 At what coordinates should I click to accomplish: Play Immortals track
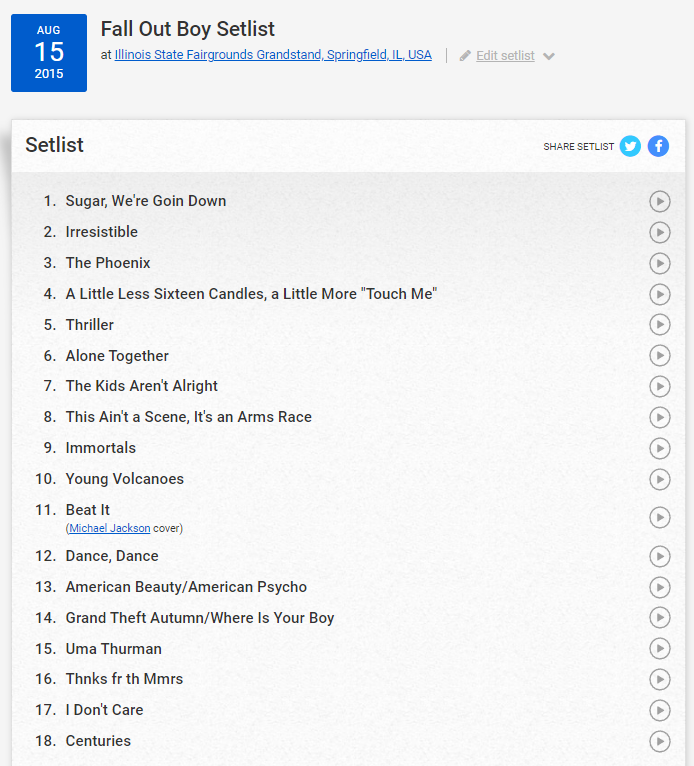coord(660,448)
